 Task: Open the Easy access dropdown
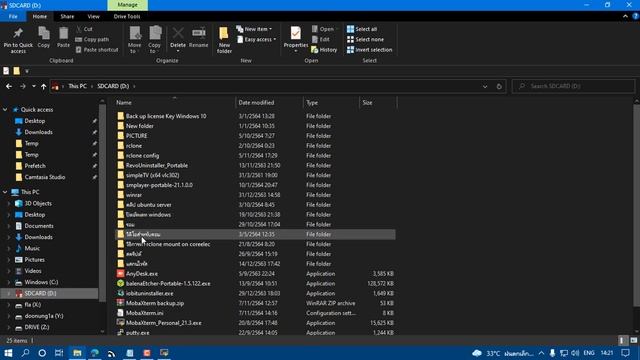click(x=256, y=39)
